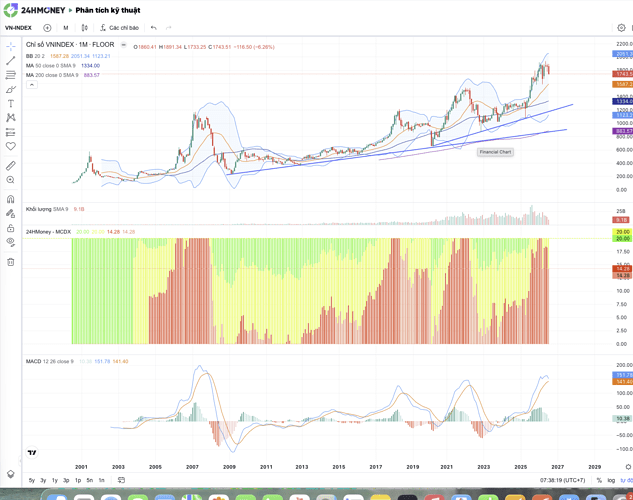Open chart settings gear icon

tap(621, 28)
